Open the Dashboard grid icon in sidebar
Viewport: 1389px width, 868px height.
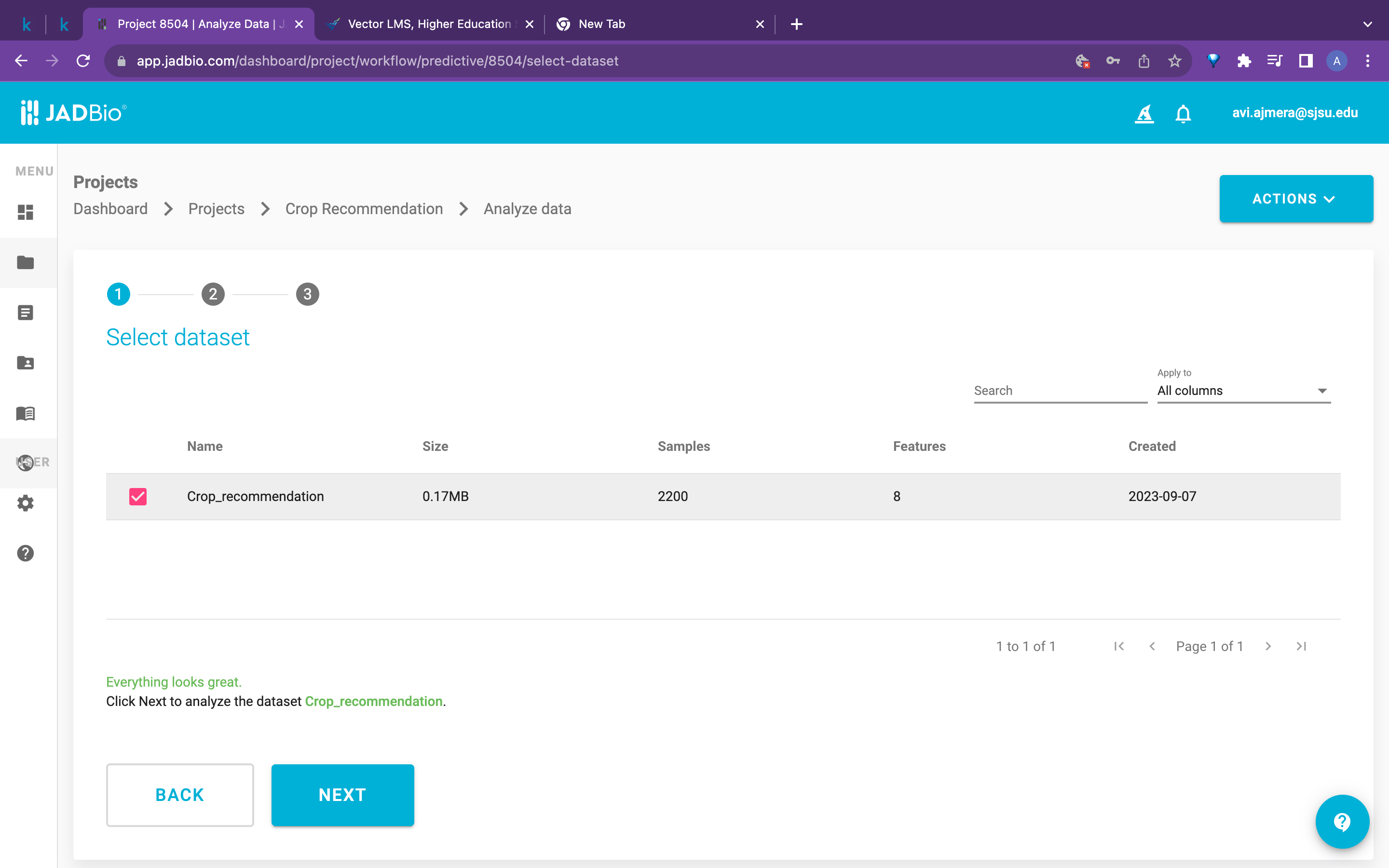[x=25, y=212]
